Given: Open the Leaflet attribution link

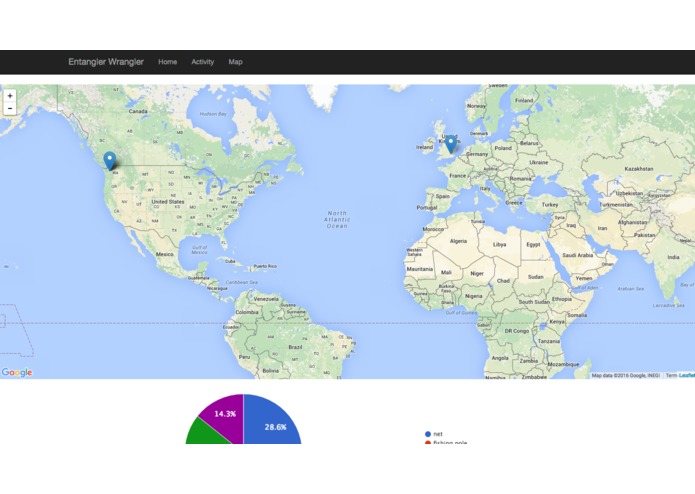Looking at the screenshot, I should tap(687, 375).
